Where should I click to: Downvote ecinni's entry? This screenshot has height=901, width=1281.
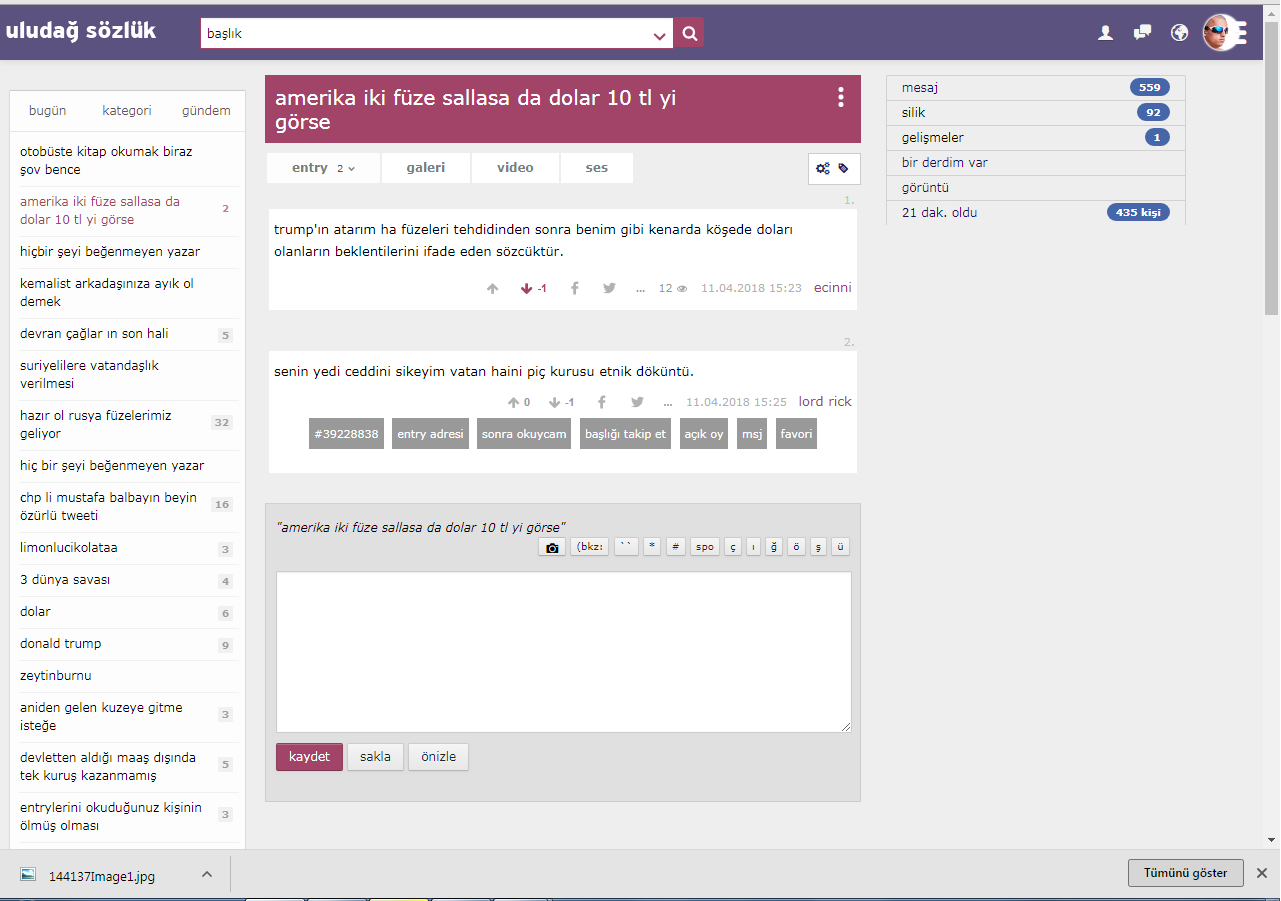[x=527, y=288]
